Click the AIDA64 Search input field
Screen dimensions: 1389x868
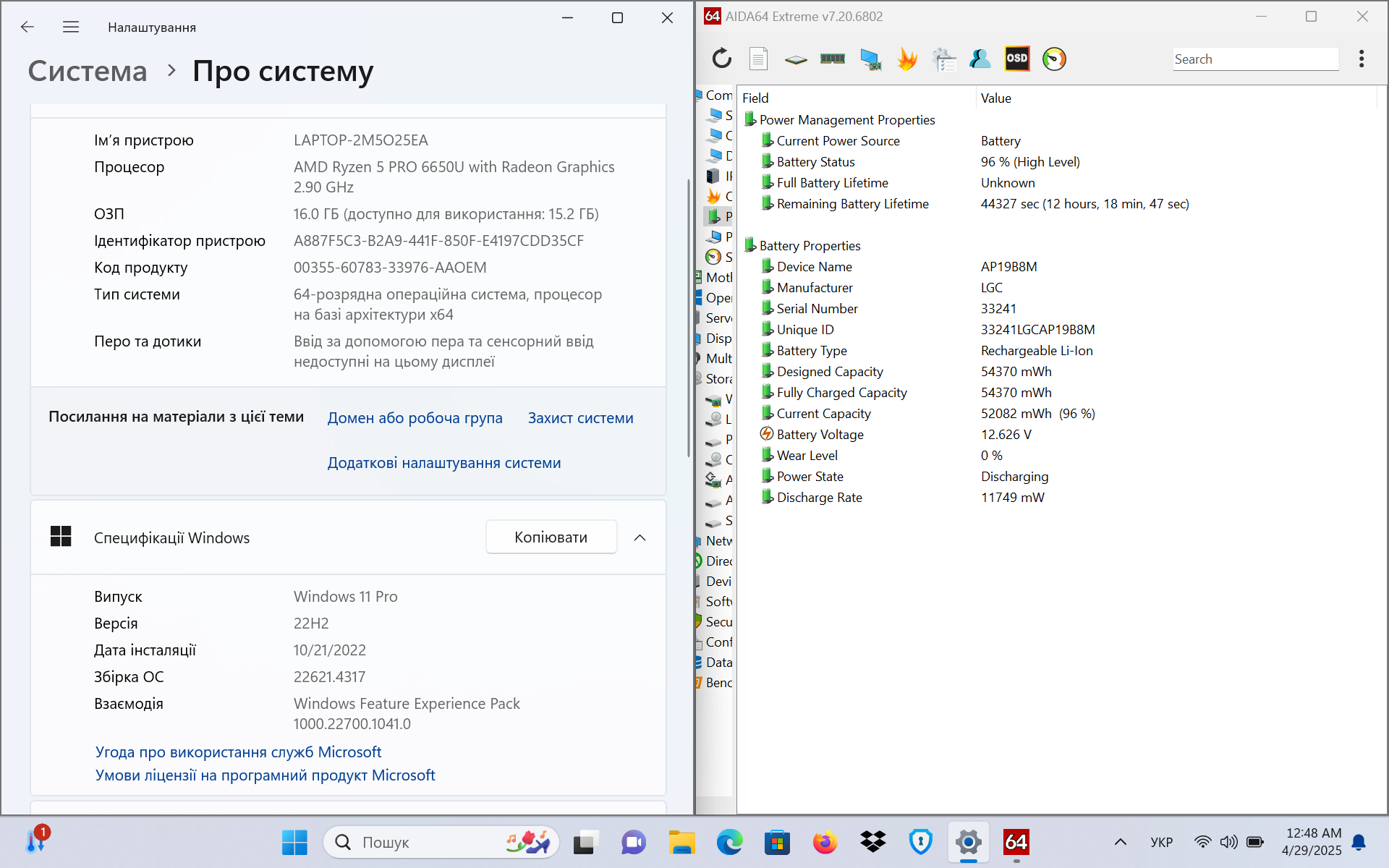click(1255, 59)
